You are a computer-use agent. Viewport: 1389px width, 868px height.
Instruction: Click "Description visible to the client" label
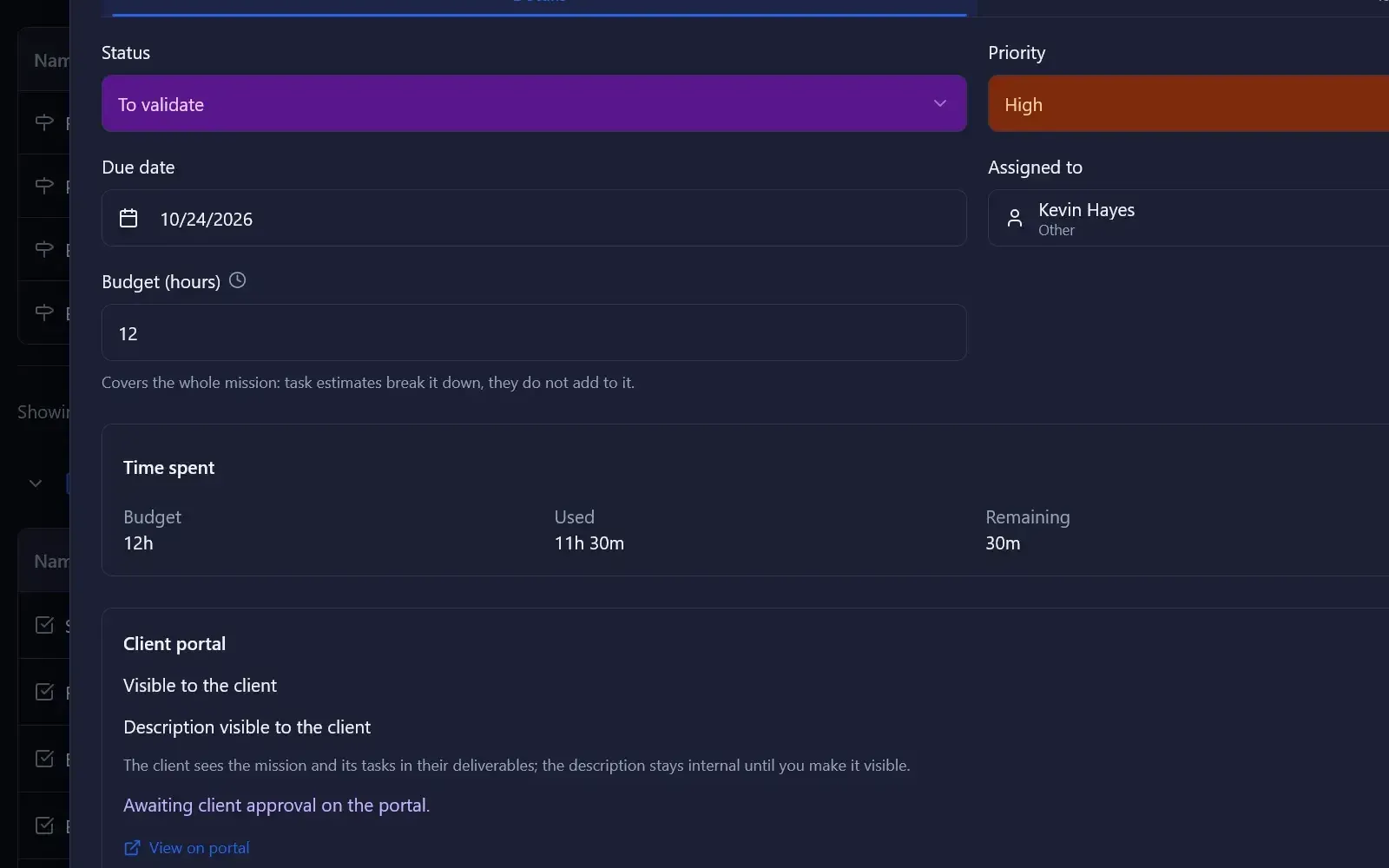[247, 727]
